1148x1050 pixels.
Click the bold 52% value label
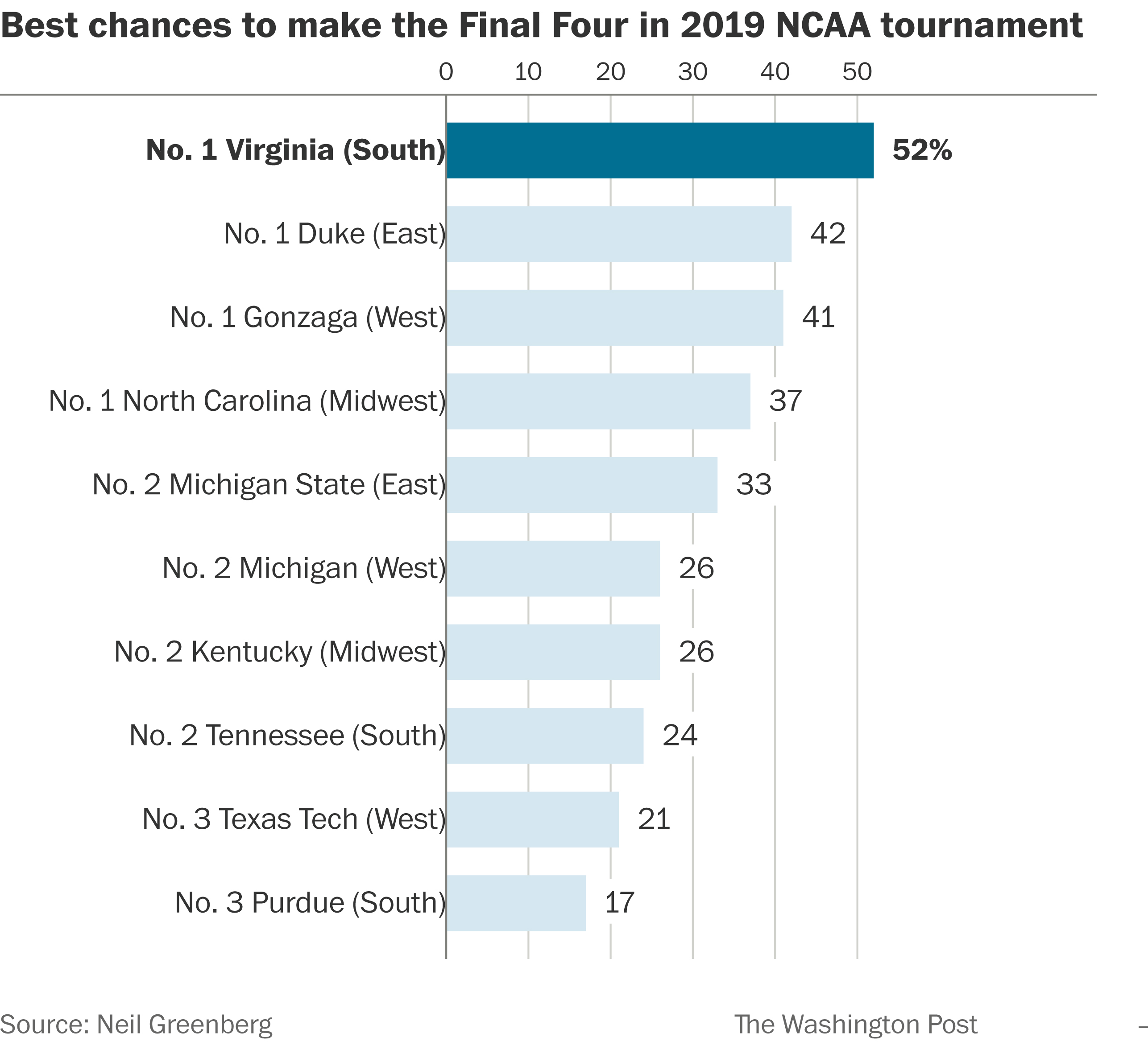(922, 150)
